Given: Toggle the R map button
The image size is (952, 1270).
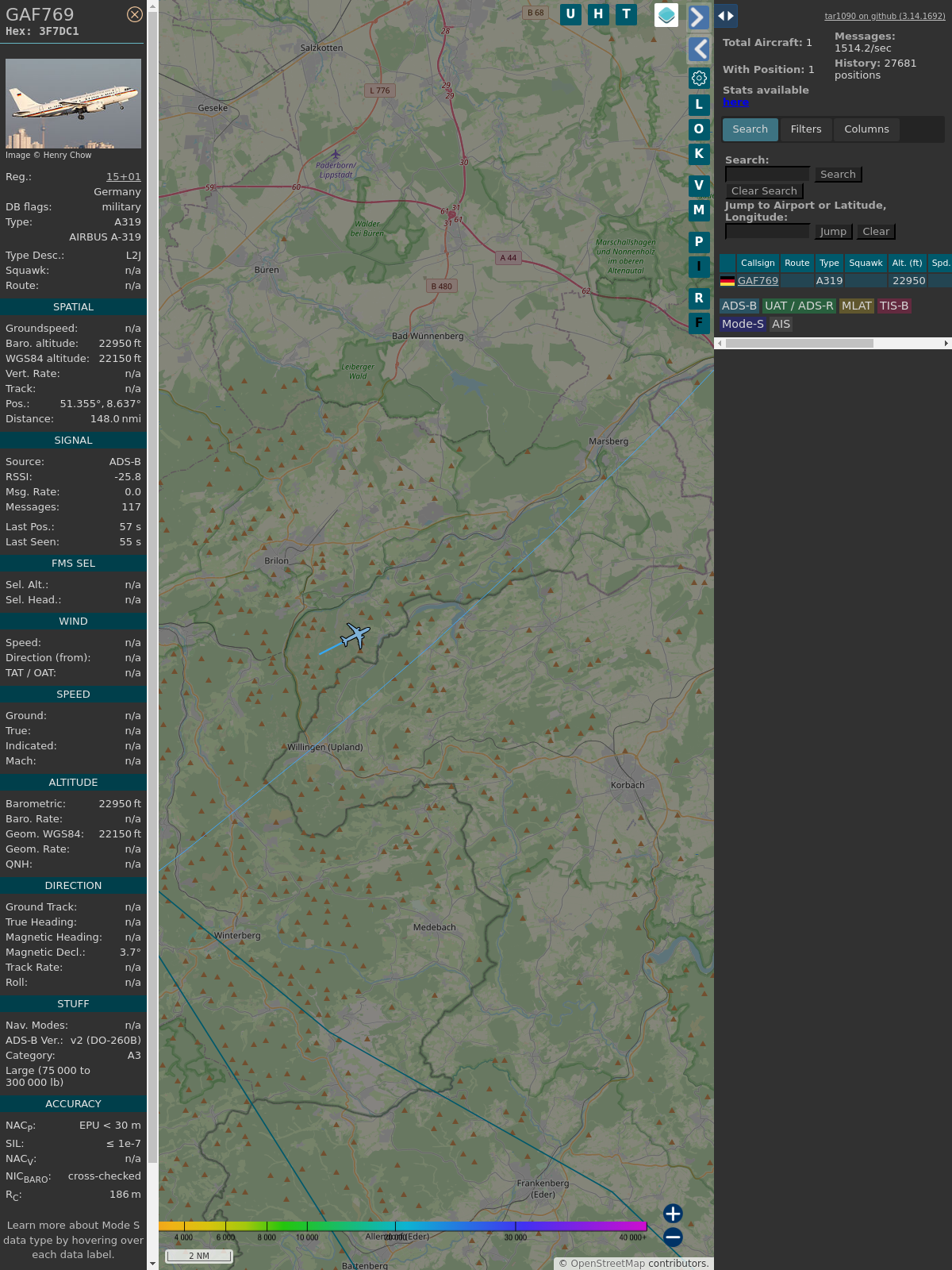Looking at the screenshot, I should tap(699, 298).
